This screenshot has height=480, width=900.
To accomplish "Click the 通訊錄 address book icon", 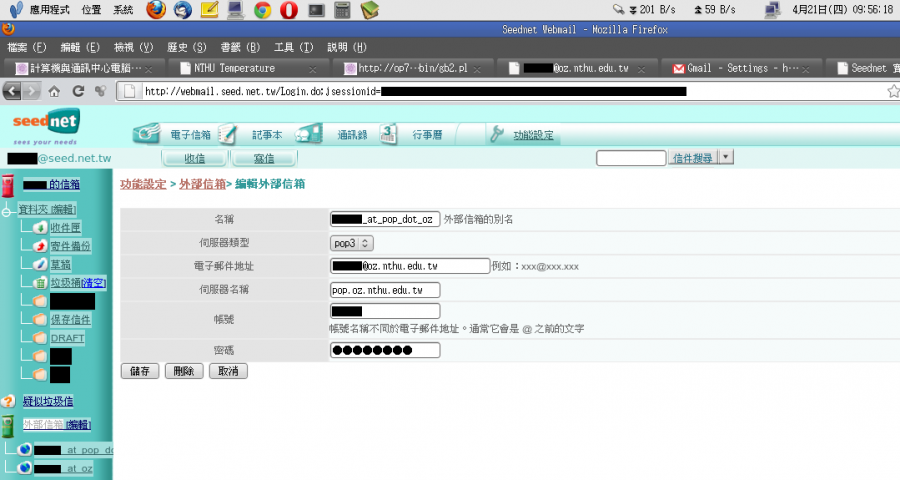I will click(x=309, y=134).
